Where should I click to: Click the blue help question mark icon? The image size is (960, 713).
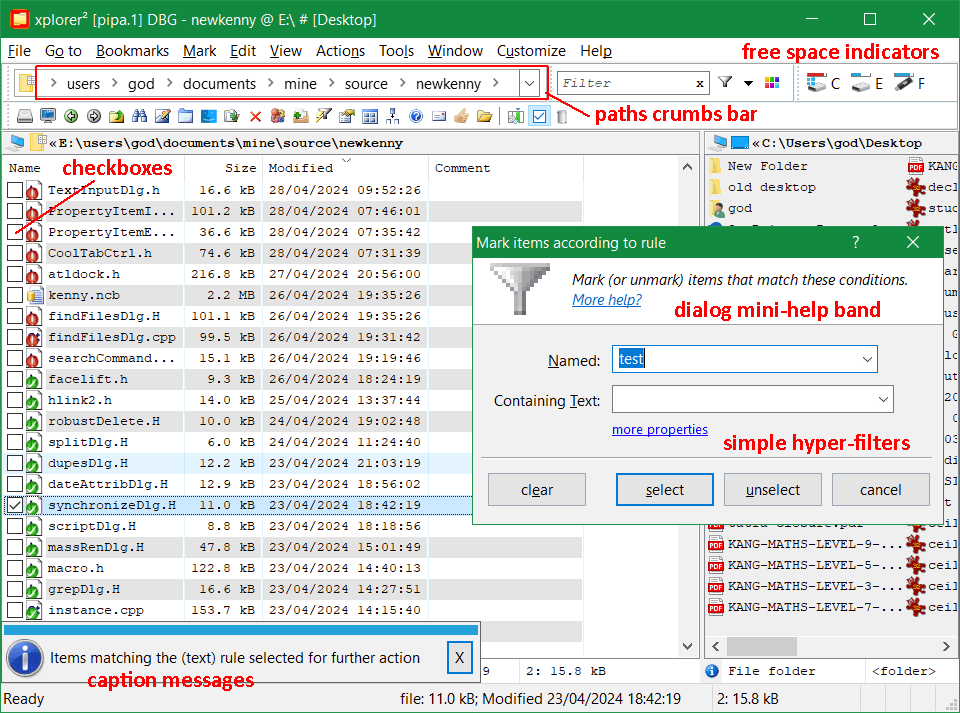click(x=416, y=116)
